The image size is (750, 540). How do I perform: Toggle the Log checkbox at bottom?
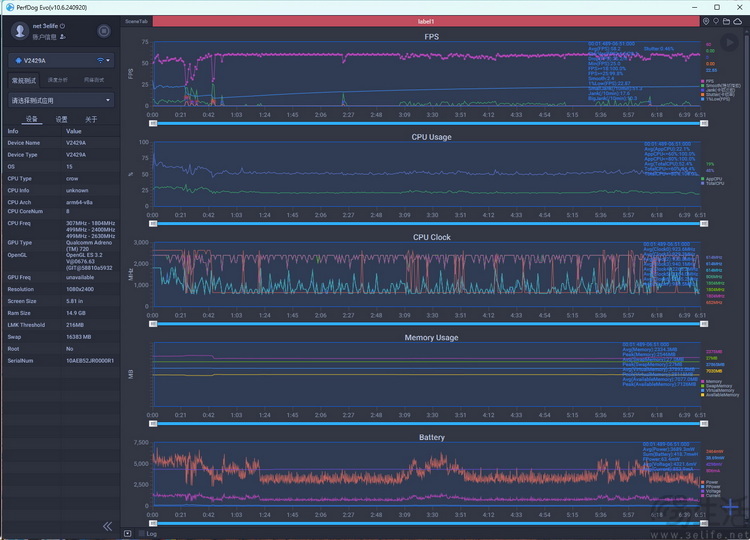coord(142,533)
